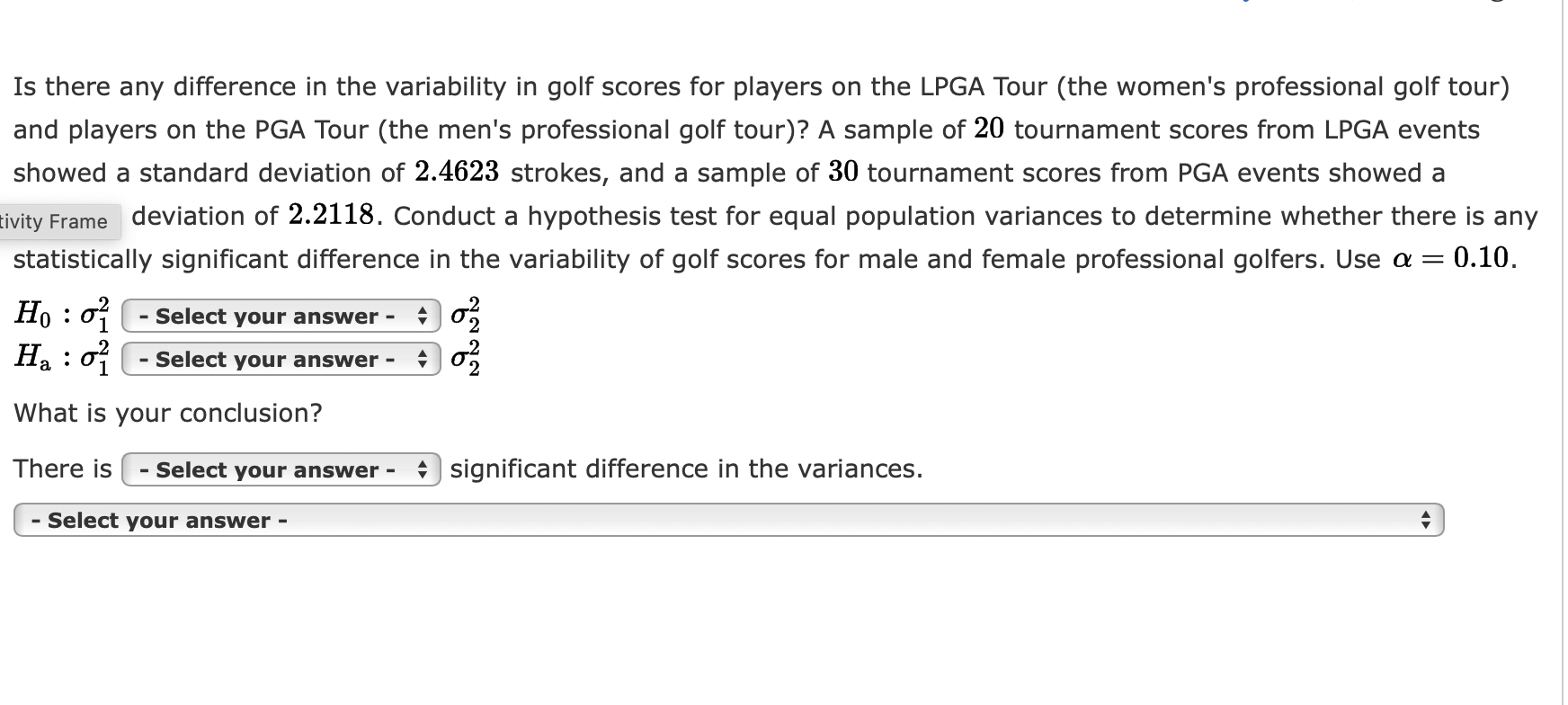Image resolution: width=1568 pixels, height=705 pixels.
Task: Click the PGA sample size number 30
Action: pyautogui.click(x=843, y=172)
